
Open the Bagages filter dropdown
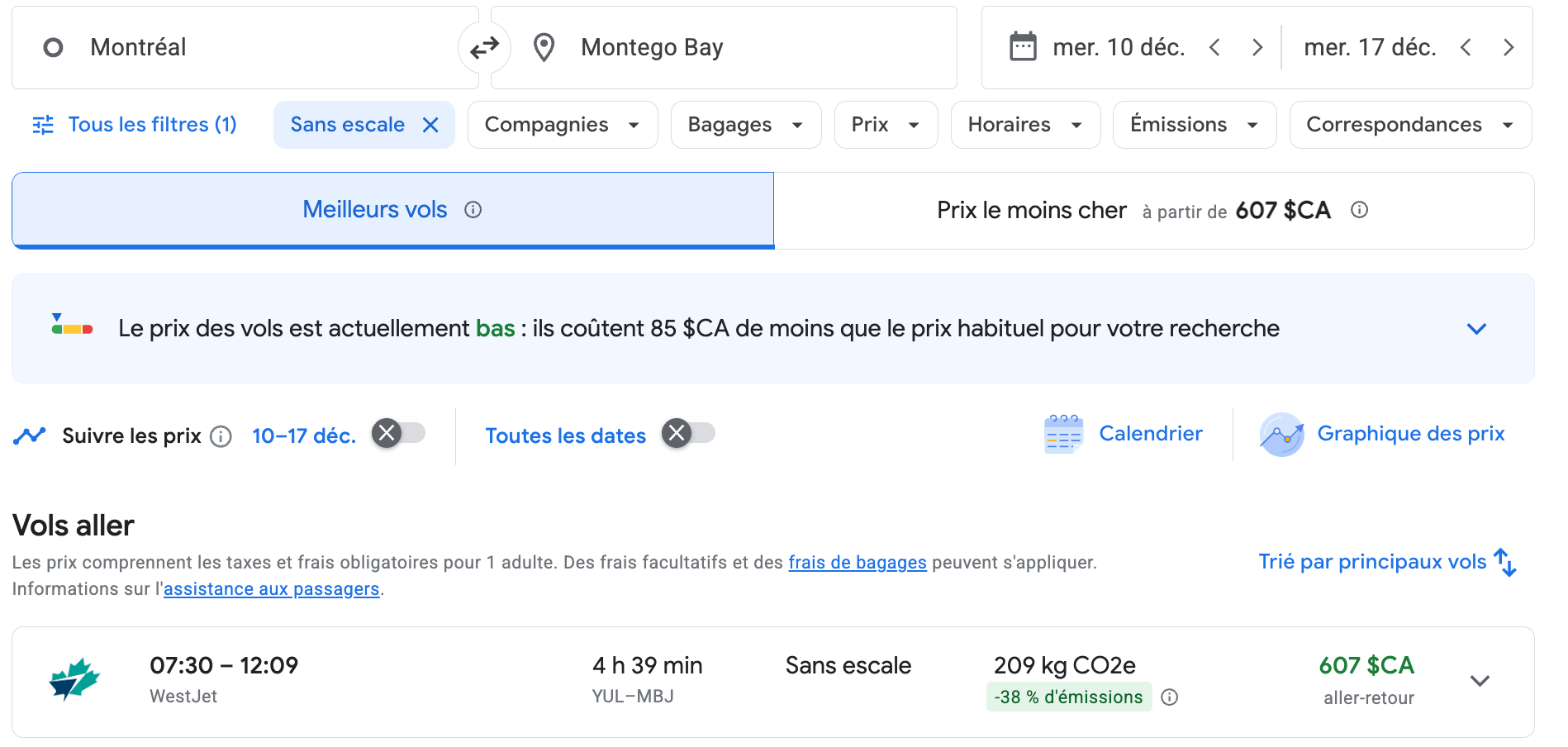point(745,125)
